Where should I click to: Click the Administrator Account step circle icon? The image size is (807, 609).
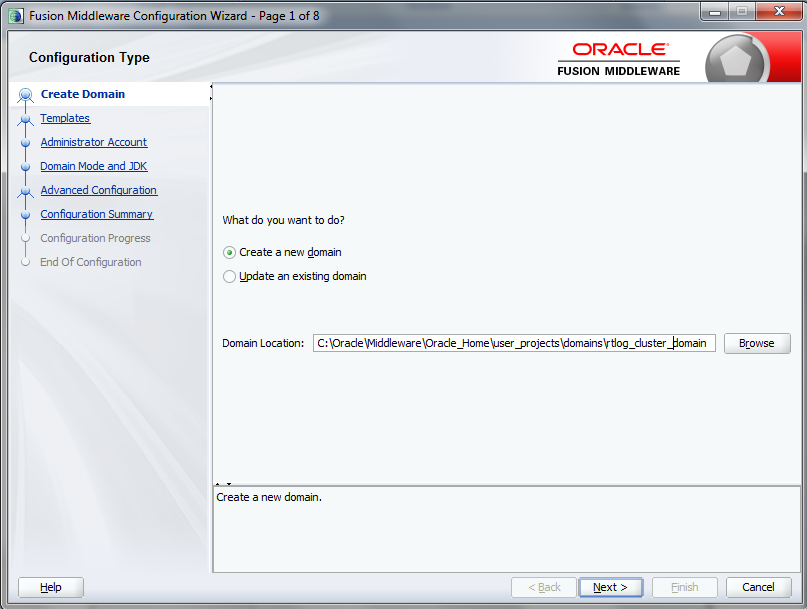tap(26, 142)
